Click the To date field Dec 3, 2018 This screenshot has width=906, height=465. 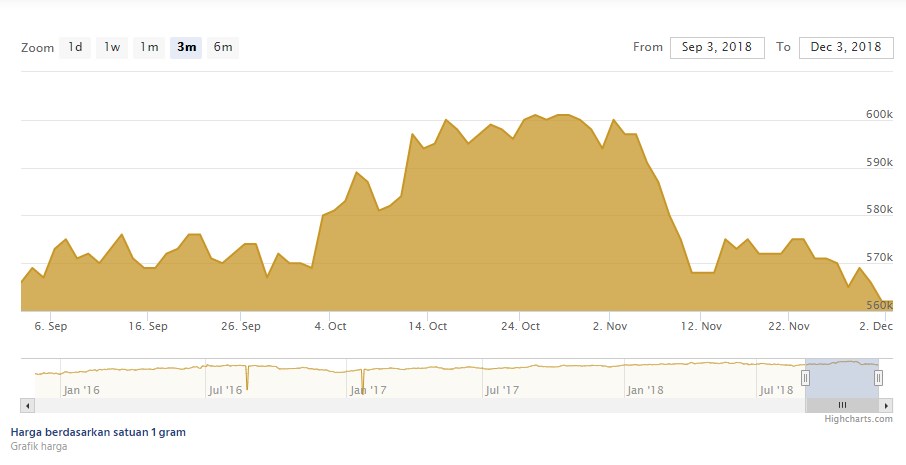point(846,47)
